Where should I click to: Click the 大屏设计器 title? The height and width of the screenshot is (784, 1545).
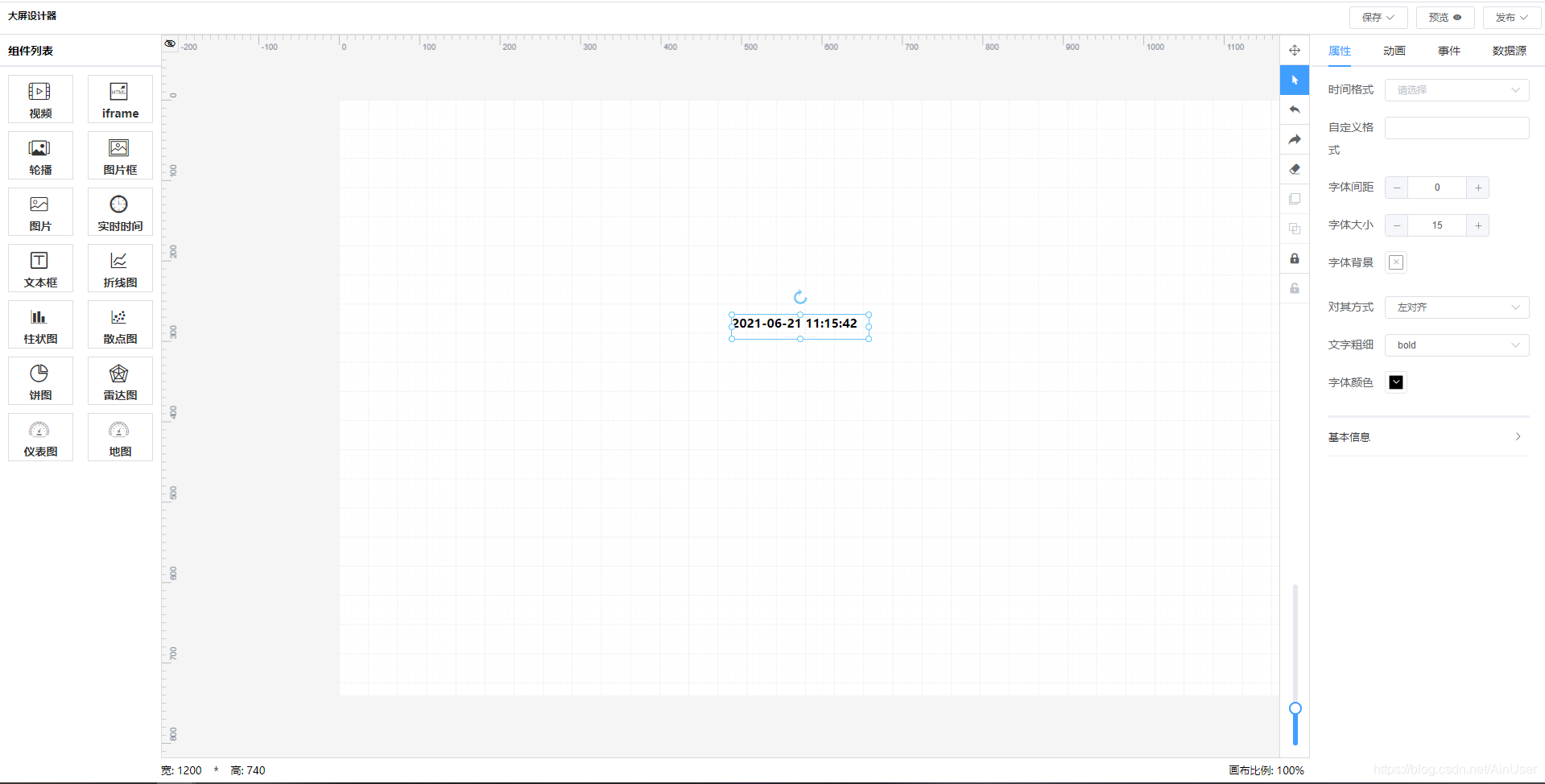pyautogui.click(x=32, y=16)
